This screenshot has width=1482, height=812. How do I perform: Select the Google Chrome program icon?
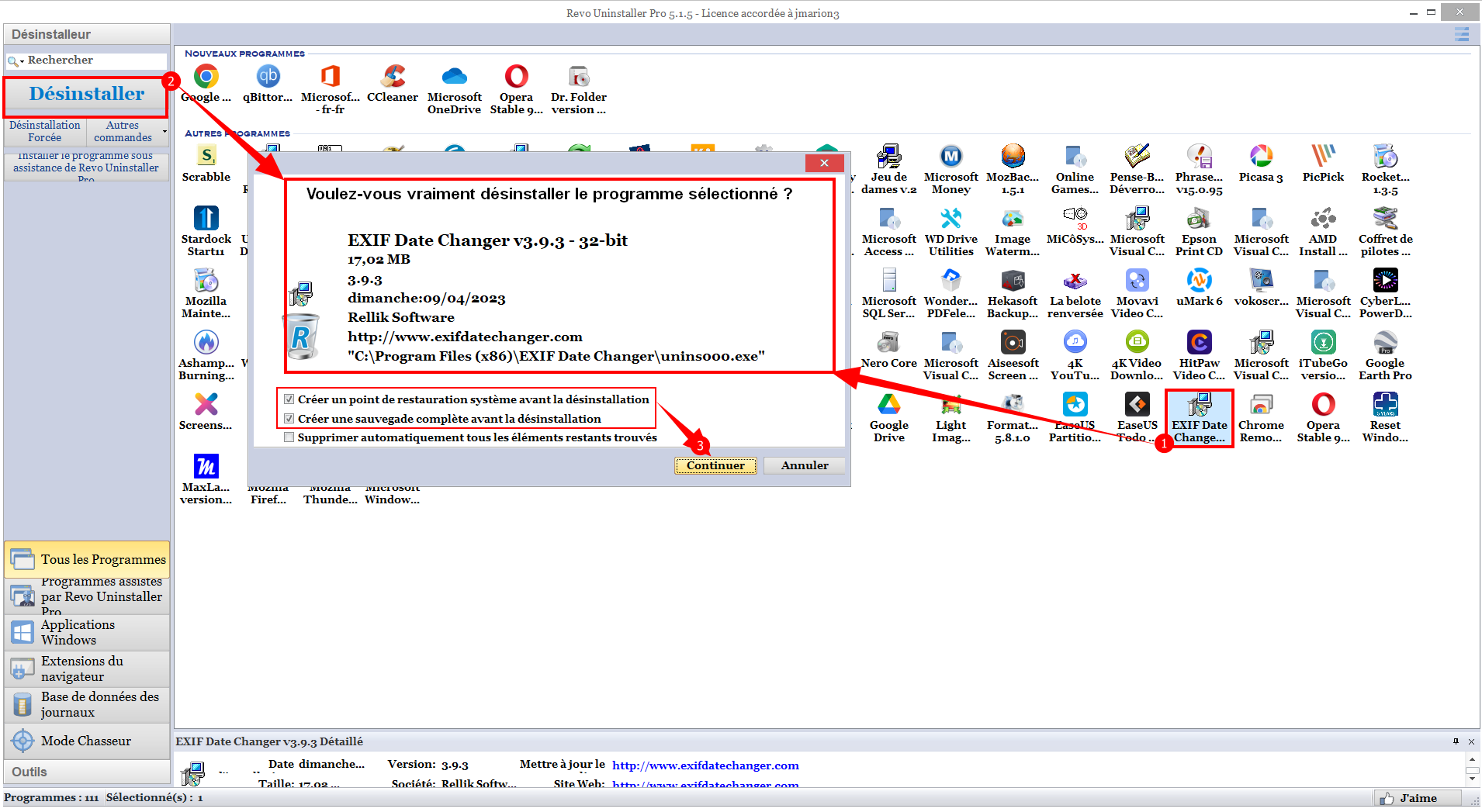coord(206,77)
